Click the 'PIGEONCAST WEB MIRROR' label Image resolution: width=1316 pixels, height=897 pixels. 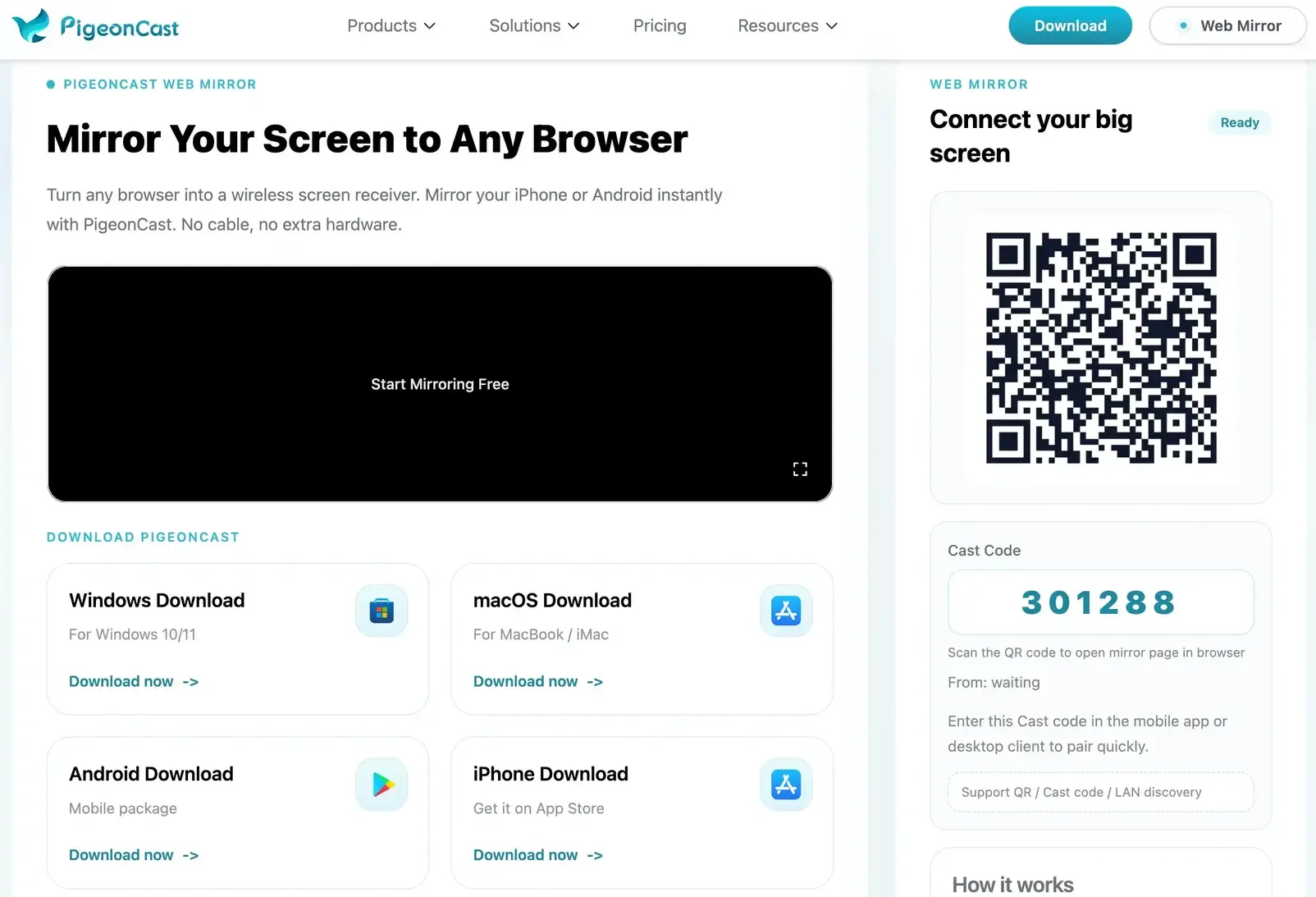(x=160, y=85)
